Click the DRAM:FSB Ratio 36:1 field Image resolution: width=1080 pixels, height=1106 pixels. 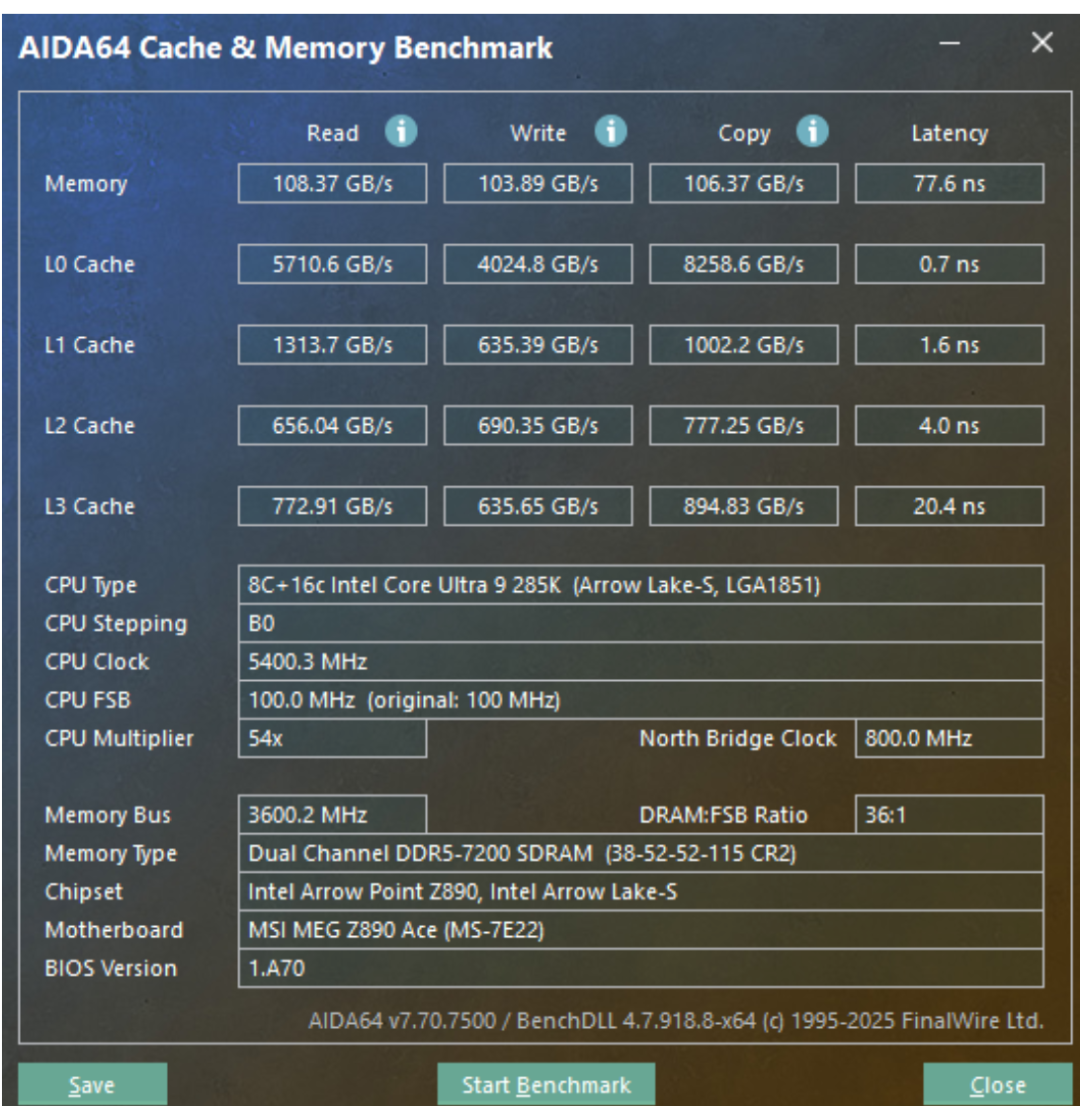click(x=949, y=815)
